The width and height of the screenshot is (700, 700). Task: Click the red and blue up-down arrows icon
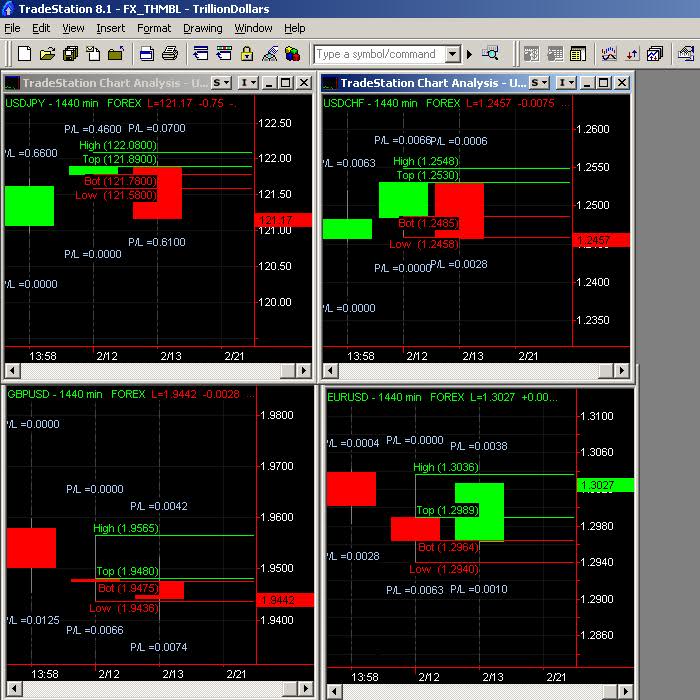(x=632, y=54)
